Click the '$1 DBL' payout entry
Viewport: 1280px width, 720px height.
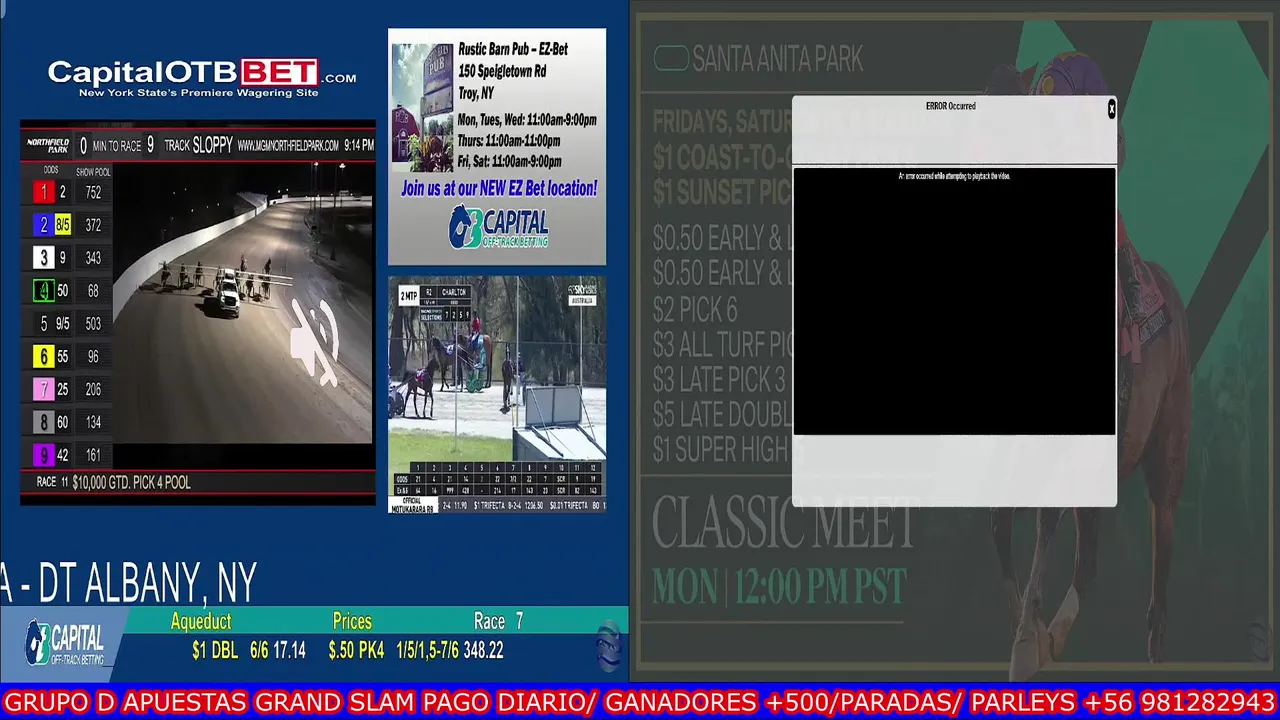(215, 650)
